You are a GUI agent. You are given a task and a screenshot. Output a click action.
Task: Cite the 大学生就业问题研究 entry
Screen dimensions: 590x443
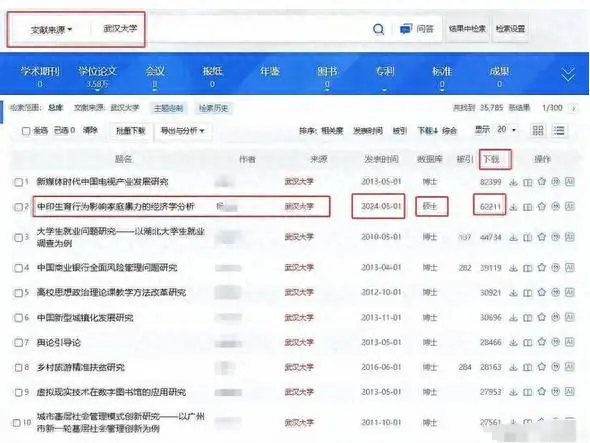pos(555,237)
